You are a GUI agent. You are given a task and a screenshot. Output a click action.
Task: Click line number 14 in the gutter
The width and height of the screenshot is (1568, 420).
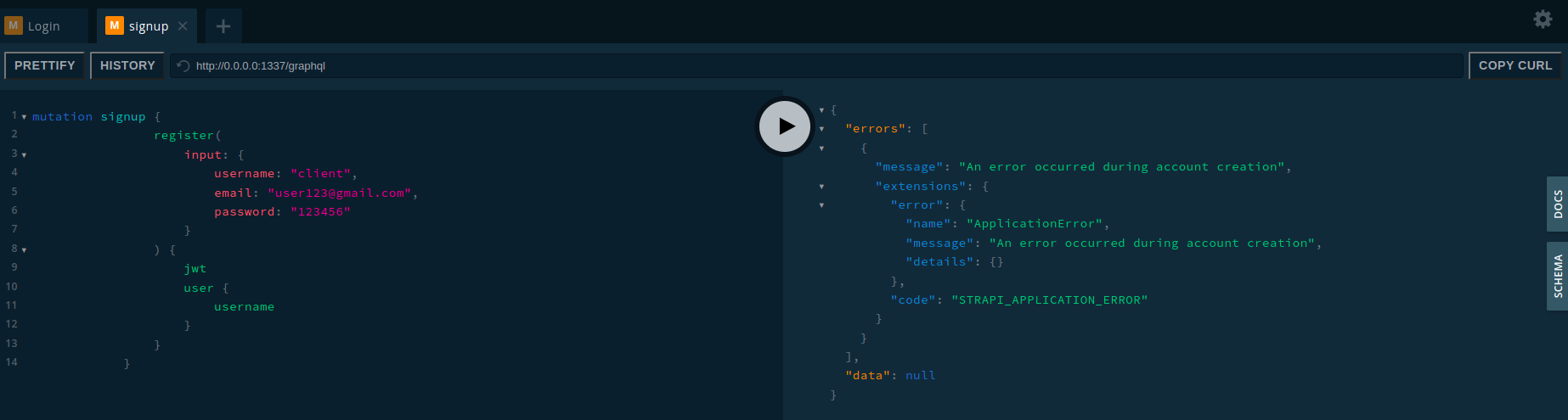(x=12, y=362)
